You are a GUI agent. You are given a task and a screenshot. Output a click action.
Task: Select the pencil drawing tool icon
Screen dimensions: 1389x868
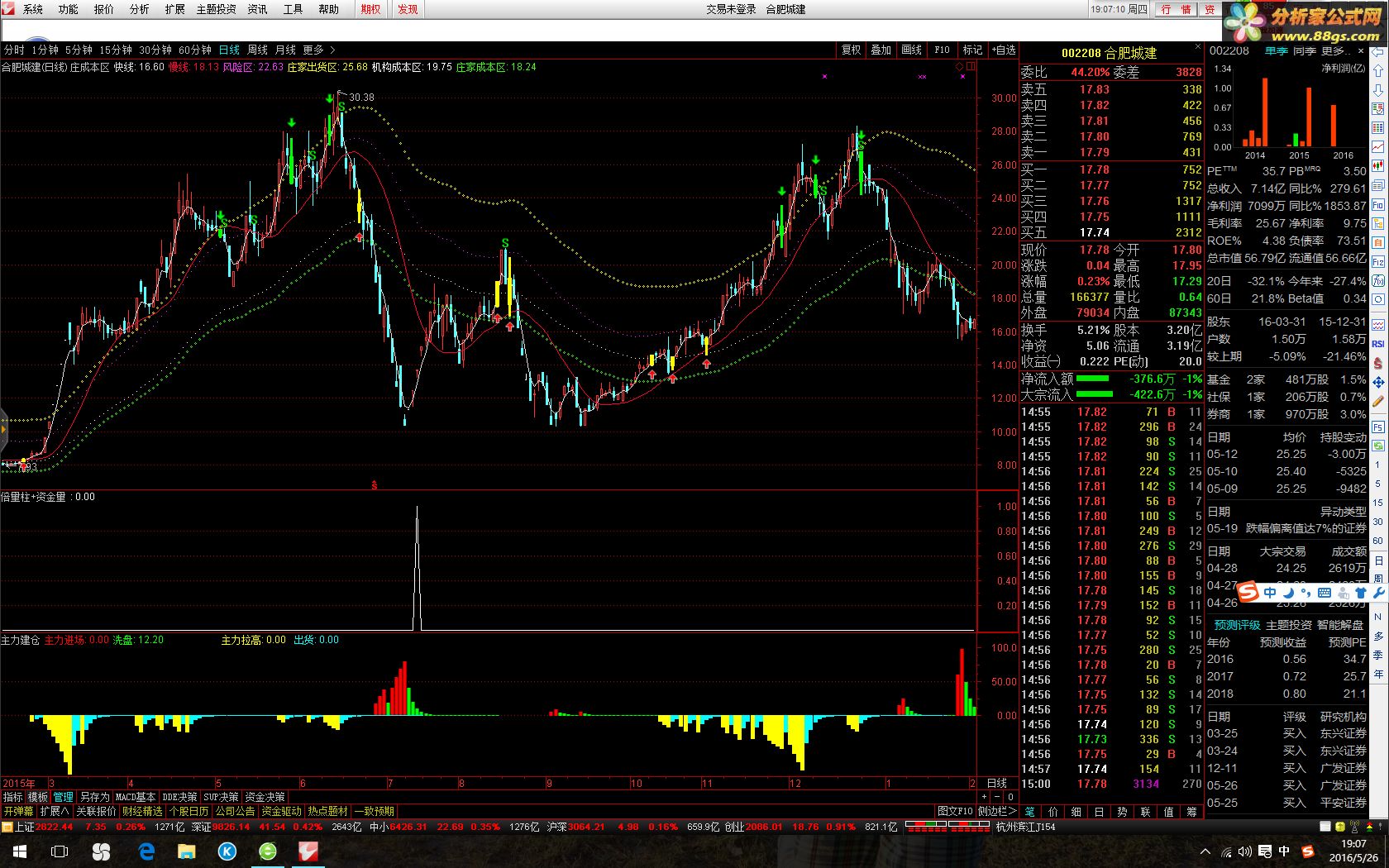point(1378,401)
